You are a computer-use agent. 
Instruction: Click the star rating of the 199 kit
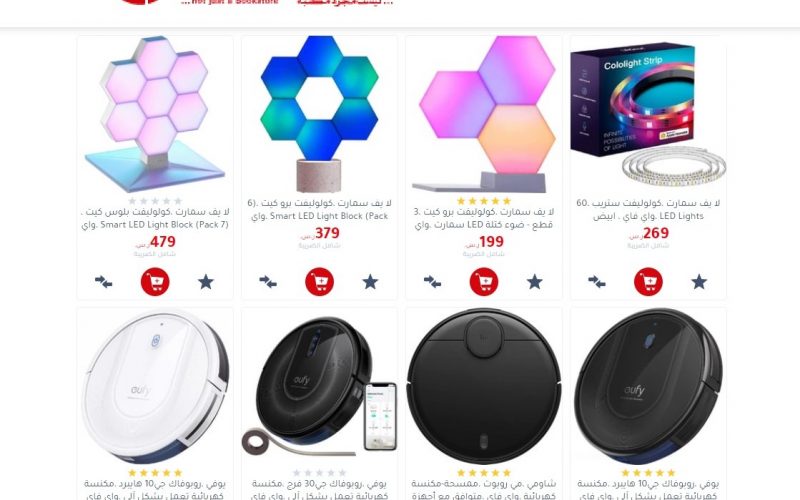pyautogui.click(x=484, y=201)
